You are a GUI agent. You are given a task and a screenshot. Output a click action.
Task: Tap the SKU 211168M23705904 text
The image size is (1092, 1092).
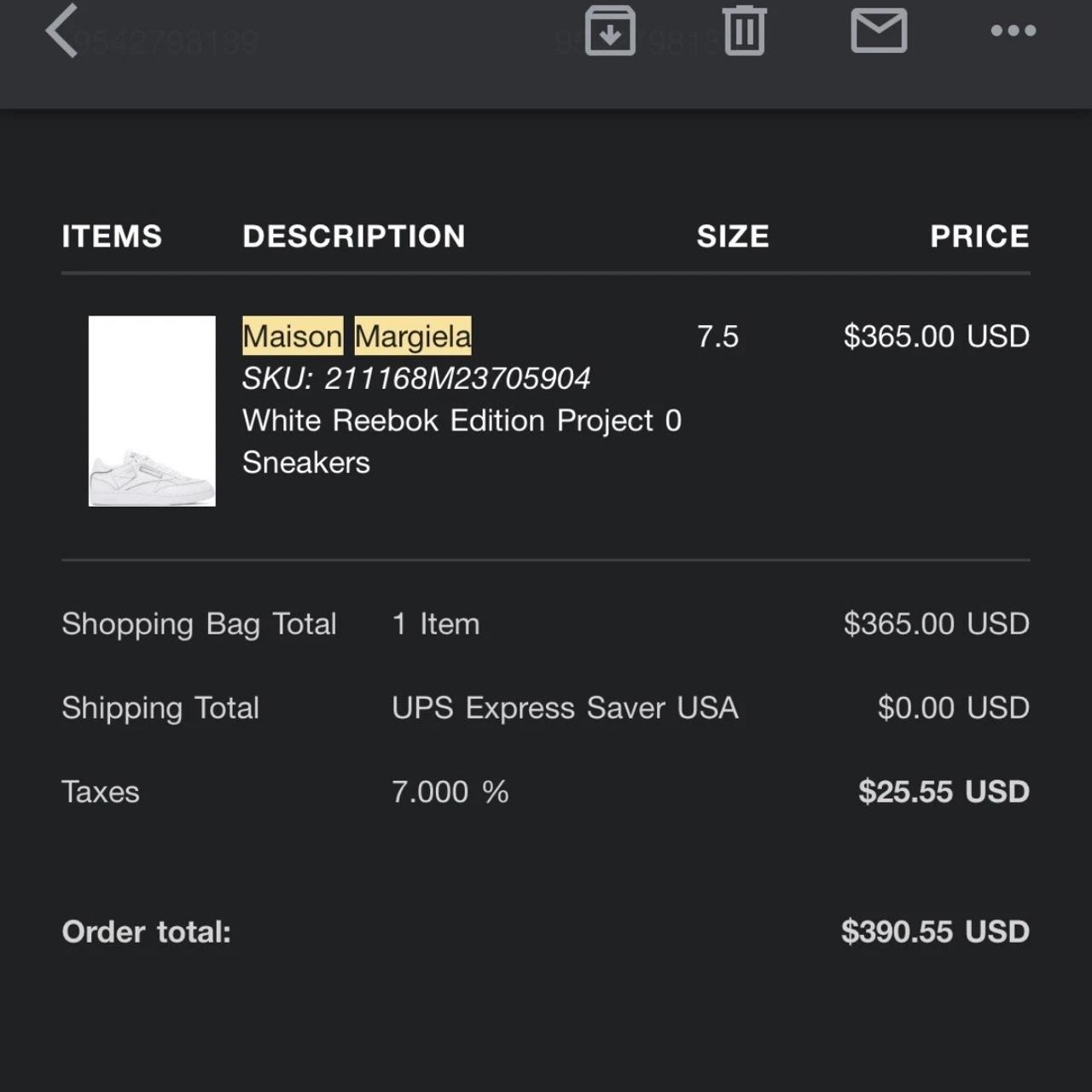pos(416,378)
